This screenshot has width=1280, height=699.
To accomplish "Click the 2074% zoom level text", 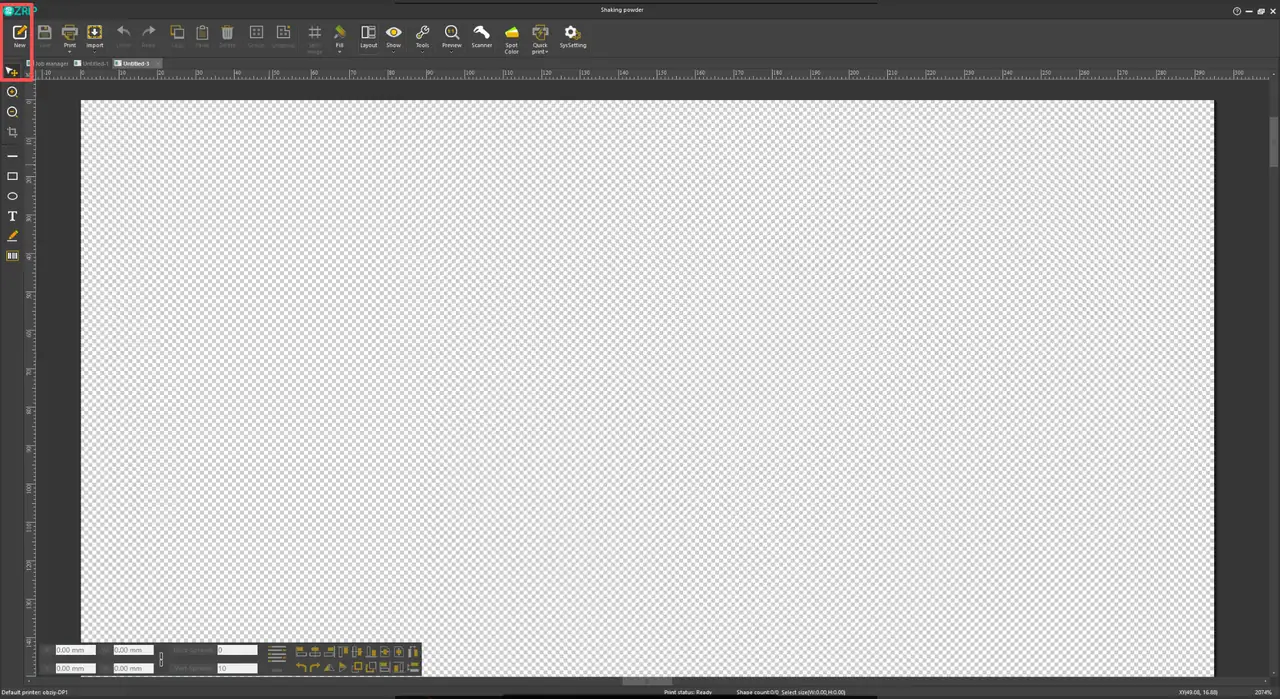I will (1263, 692).
